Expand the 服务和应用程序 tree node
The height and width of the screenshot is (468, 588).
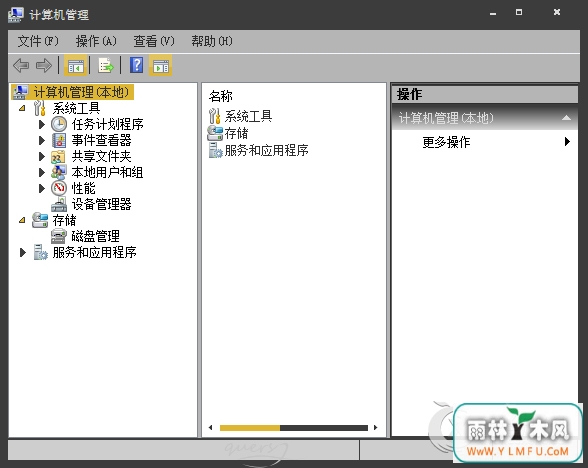22,252
